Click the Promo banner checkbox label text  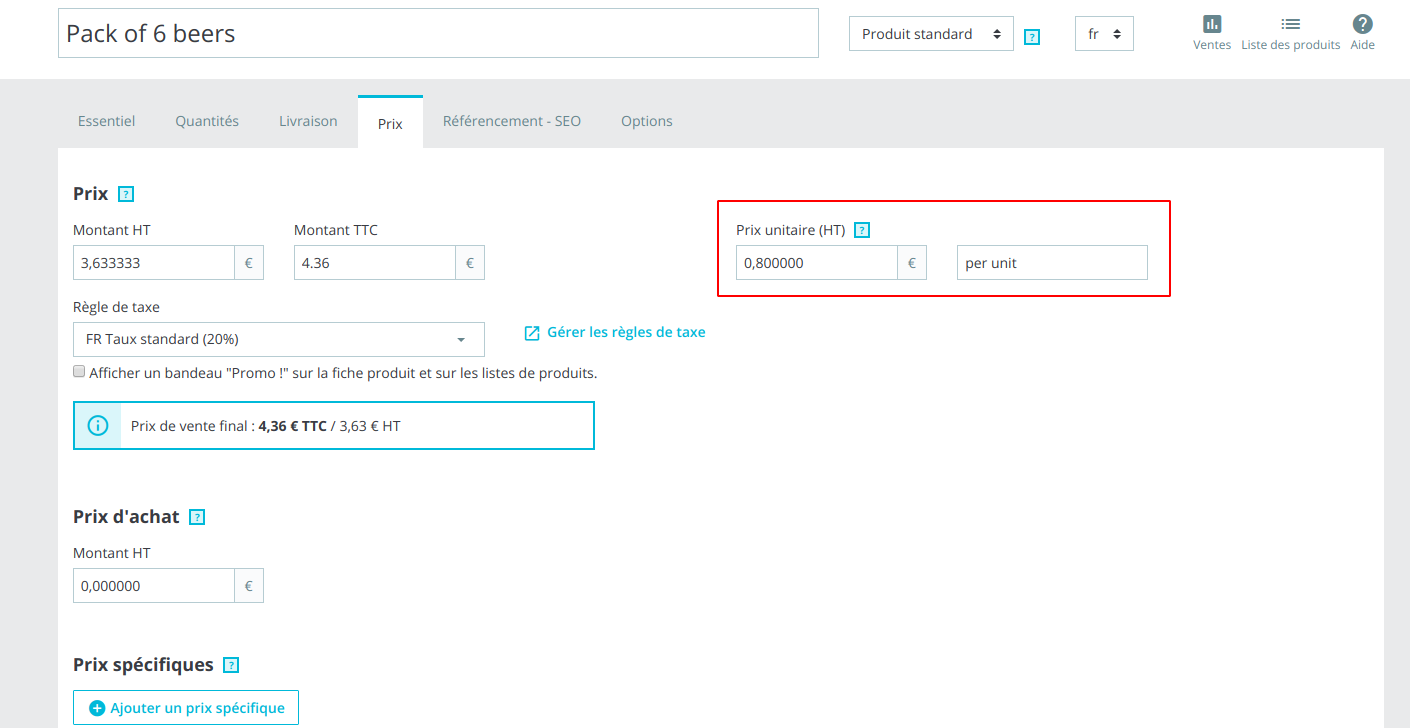343,373
